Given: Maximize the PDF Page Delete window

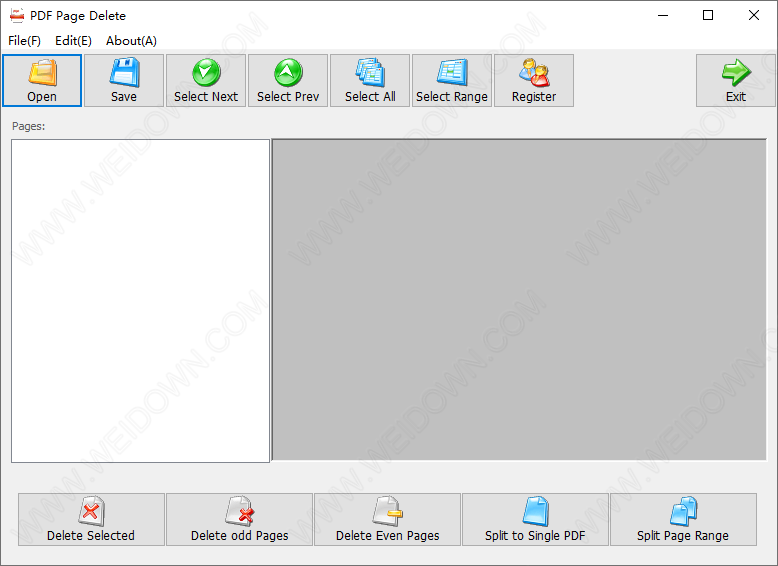Looking at the screenshot, I should pyautogui.click(x=708, y=15).
